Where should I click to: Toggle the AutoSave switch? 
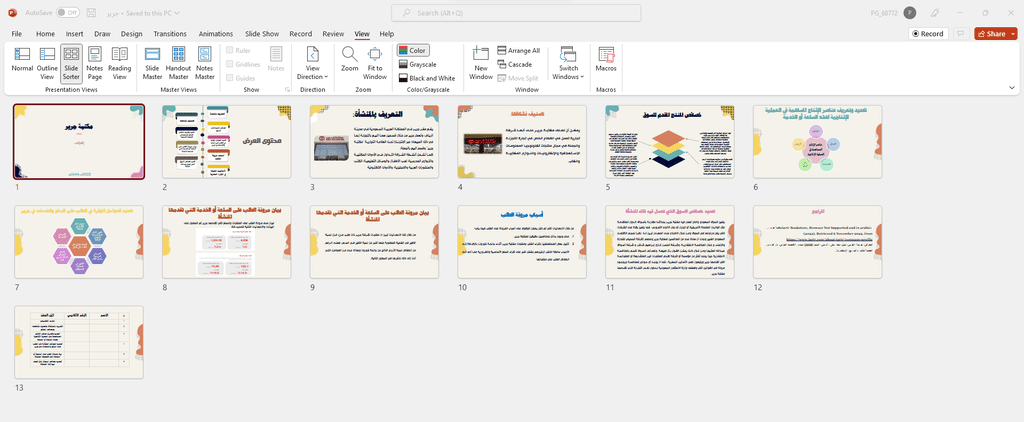[68, 13]
